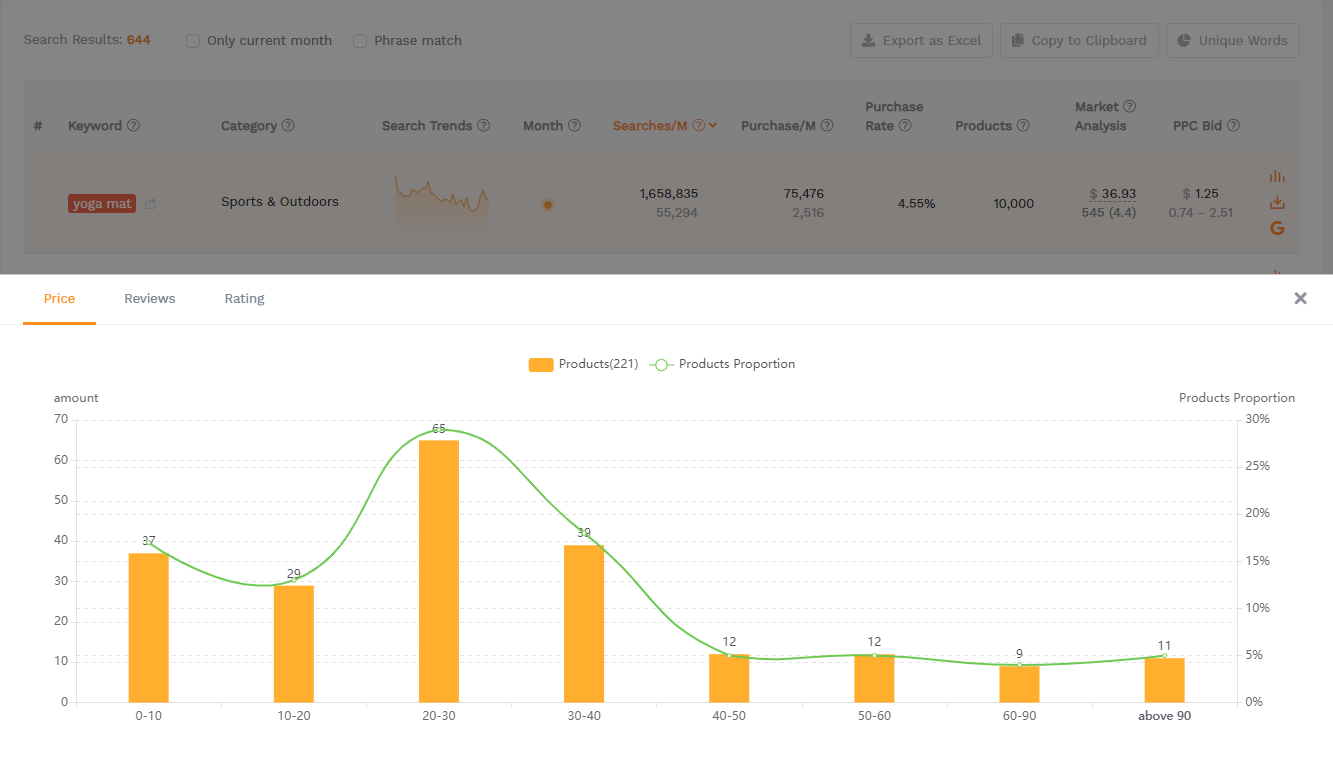Click Export as Excel button
The image size is (1333, 770).
pyautogui.click(x=921, y=41)
